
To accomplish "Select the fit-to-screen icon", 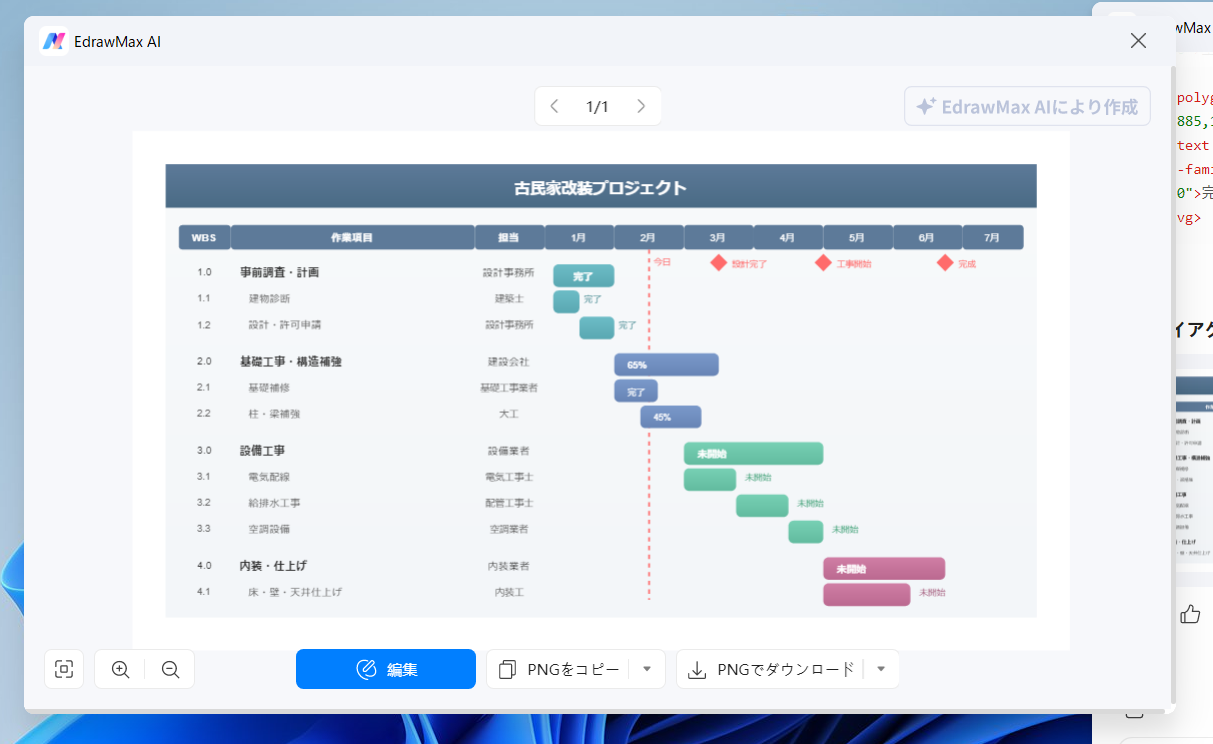I will click(64, 669).
